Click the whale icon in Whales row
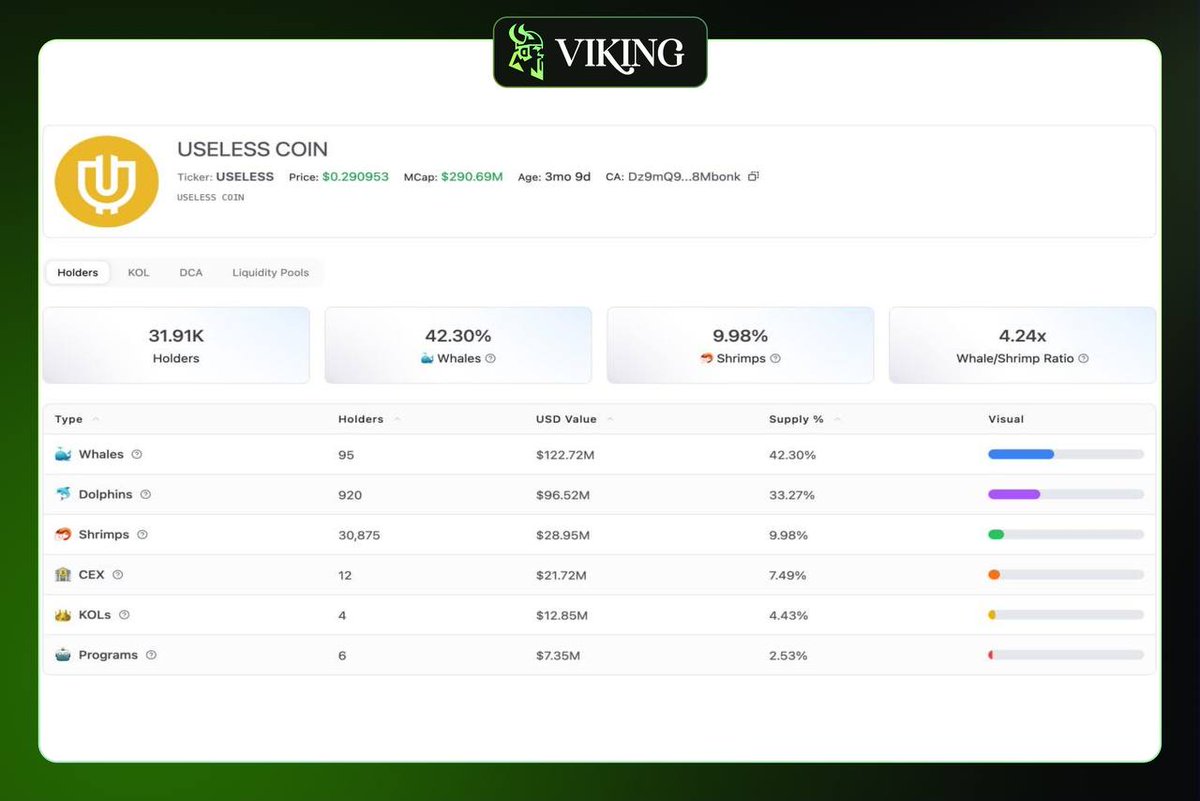The width and height of the screenshot is (1200, 801). (63, 454)
